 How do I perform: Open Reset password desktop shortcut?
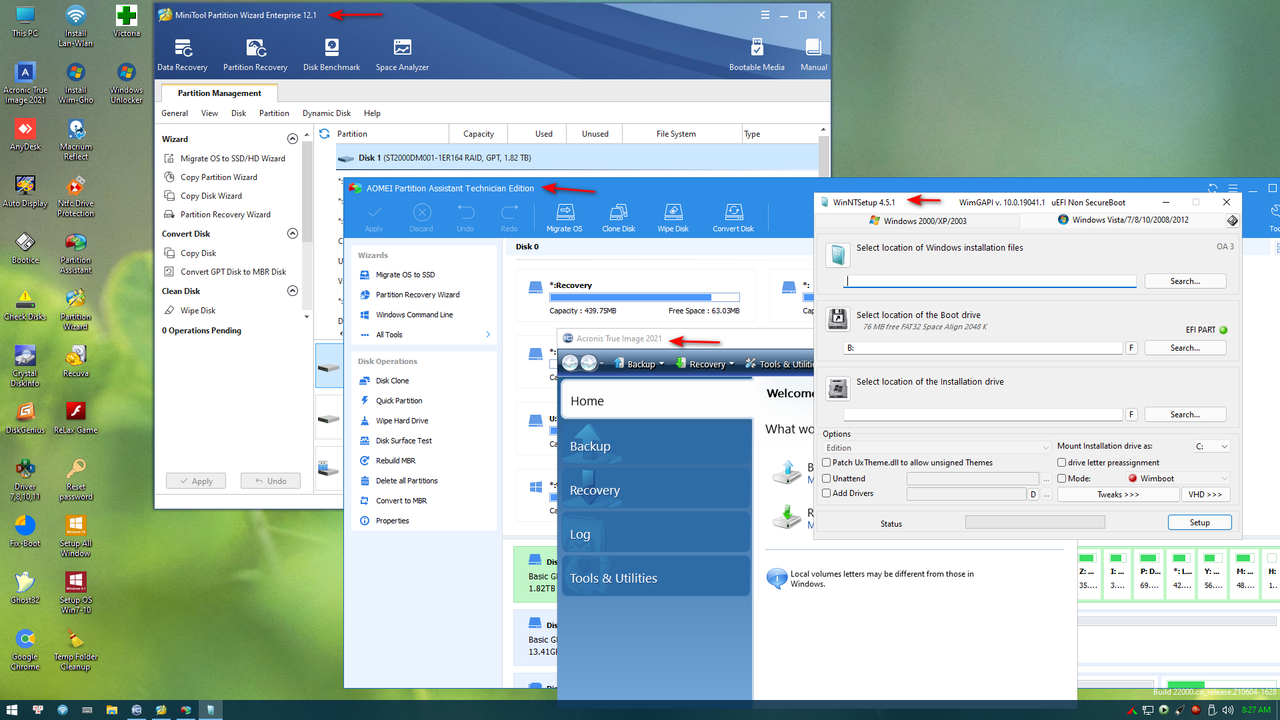[75, 481]
